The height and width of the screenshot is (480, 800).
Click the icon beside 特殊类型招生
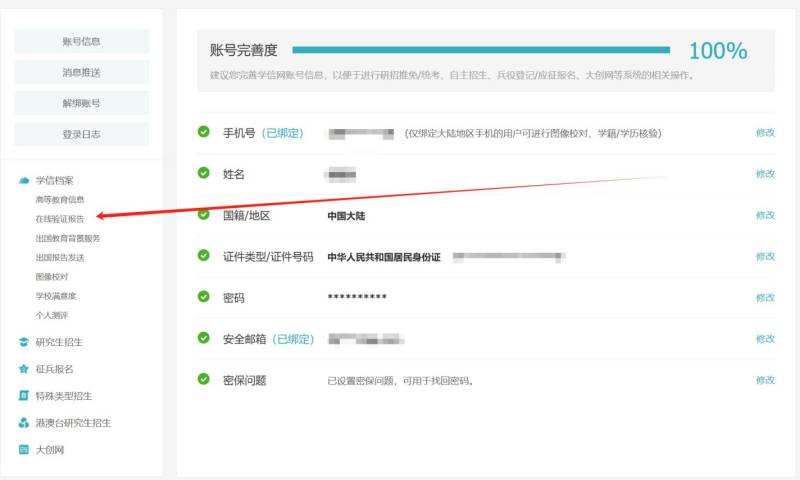pyautogui.click(x=24, y=396)
